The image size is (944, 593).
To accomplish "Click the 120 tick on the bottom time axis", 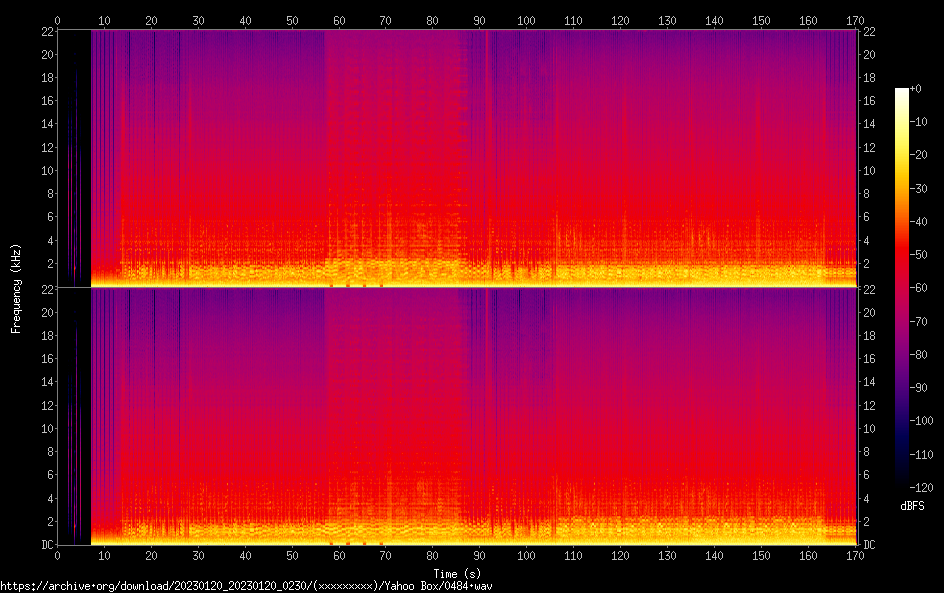I will click(x=620, y=555).
